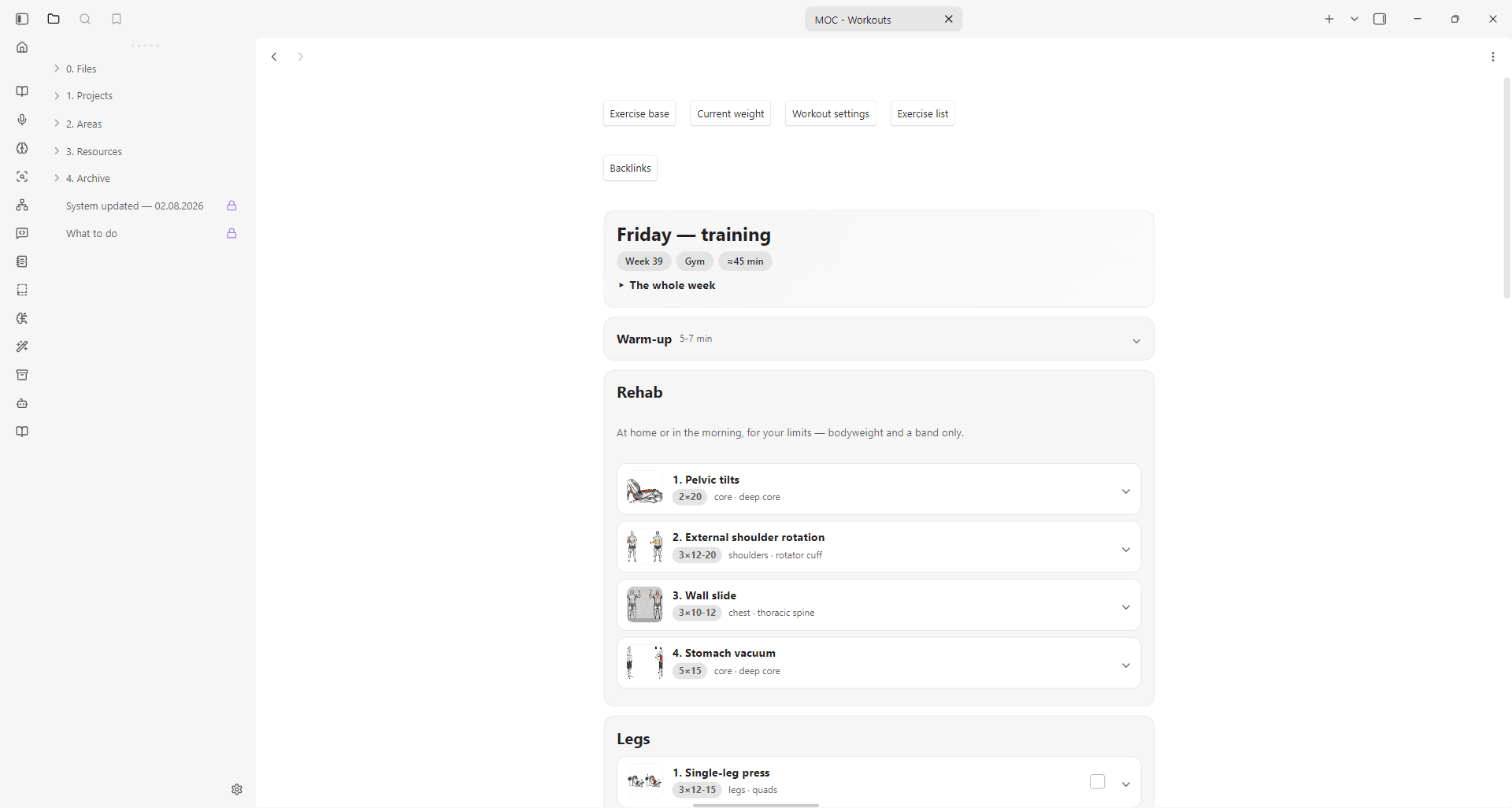1512x808 pixels.
Task: Click the dashed-square selection ribbon icon
Action: (x=22, y=290)
